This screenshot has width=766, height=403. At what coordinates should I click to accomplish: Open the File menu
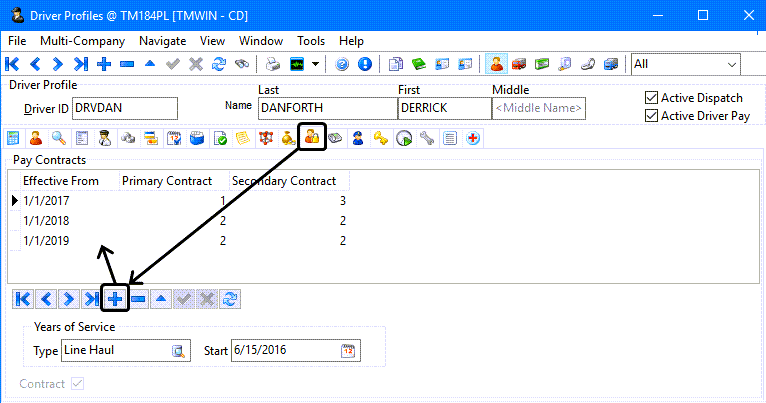click(17, 41)
